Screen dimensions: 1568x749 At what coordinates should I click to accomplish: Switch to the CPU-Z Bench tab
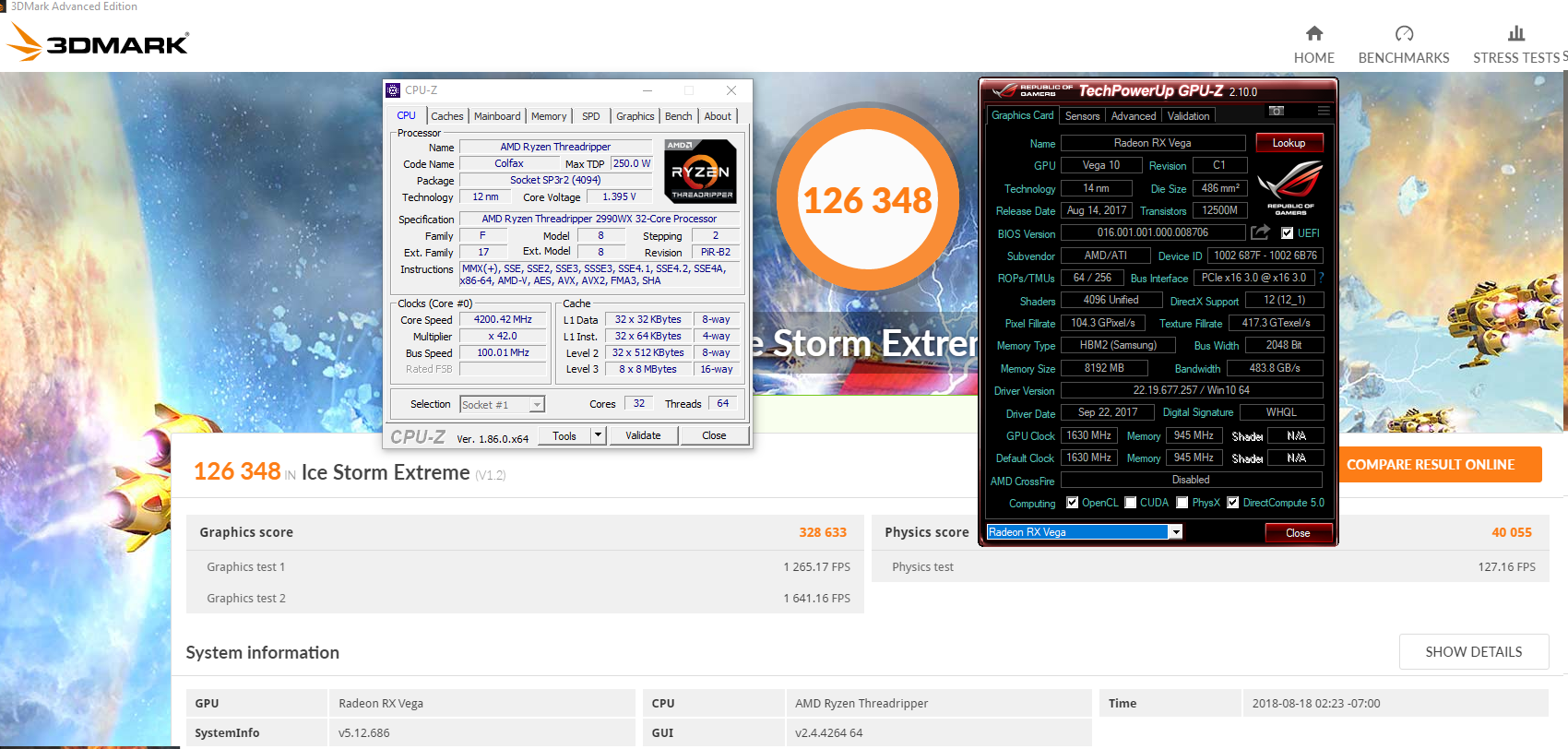coord(679,116)
